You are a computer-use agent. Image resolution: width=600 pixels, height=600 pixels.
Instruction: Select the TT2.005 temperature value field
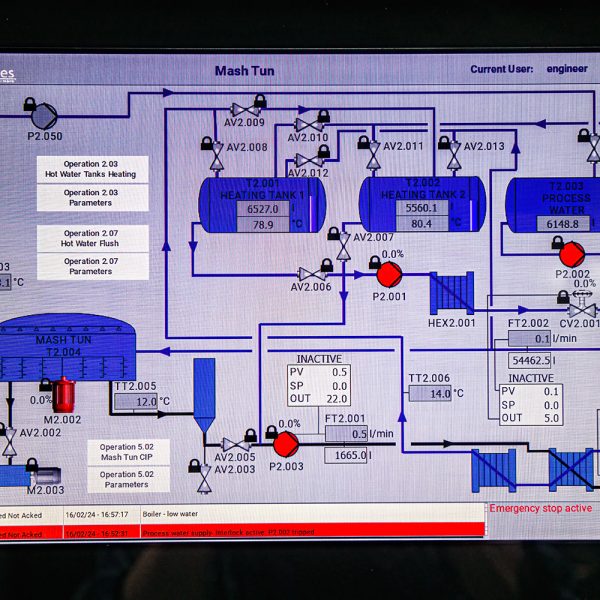135,402
